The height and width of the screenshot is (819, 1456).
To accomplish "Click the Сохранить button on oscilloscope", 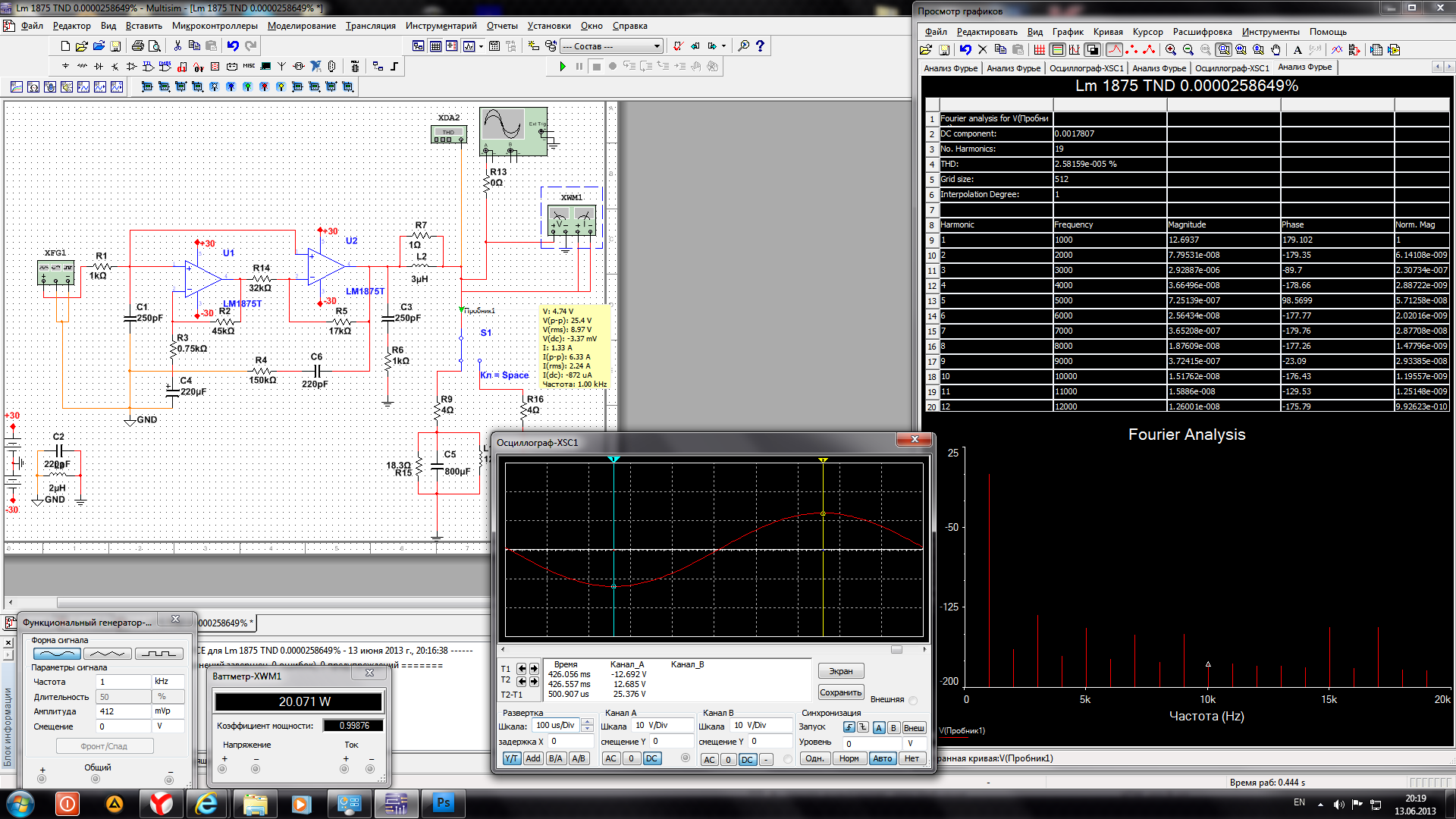I will pyautogui.click(x=840, y=692).
